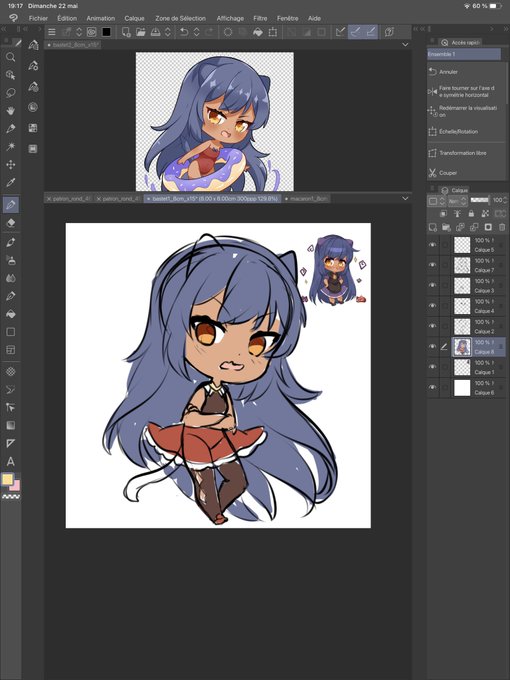The image size is (510, 680).
Task: Click the Fill paint bucket command icon
Action: pyautogui.click(x=258, y=32)
